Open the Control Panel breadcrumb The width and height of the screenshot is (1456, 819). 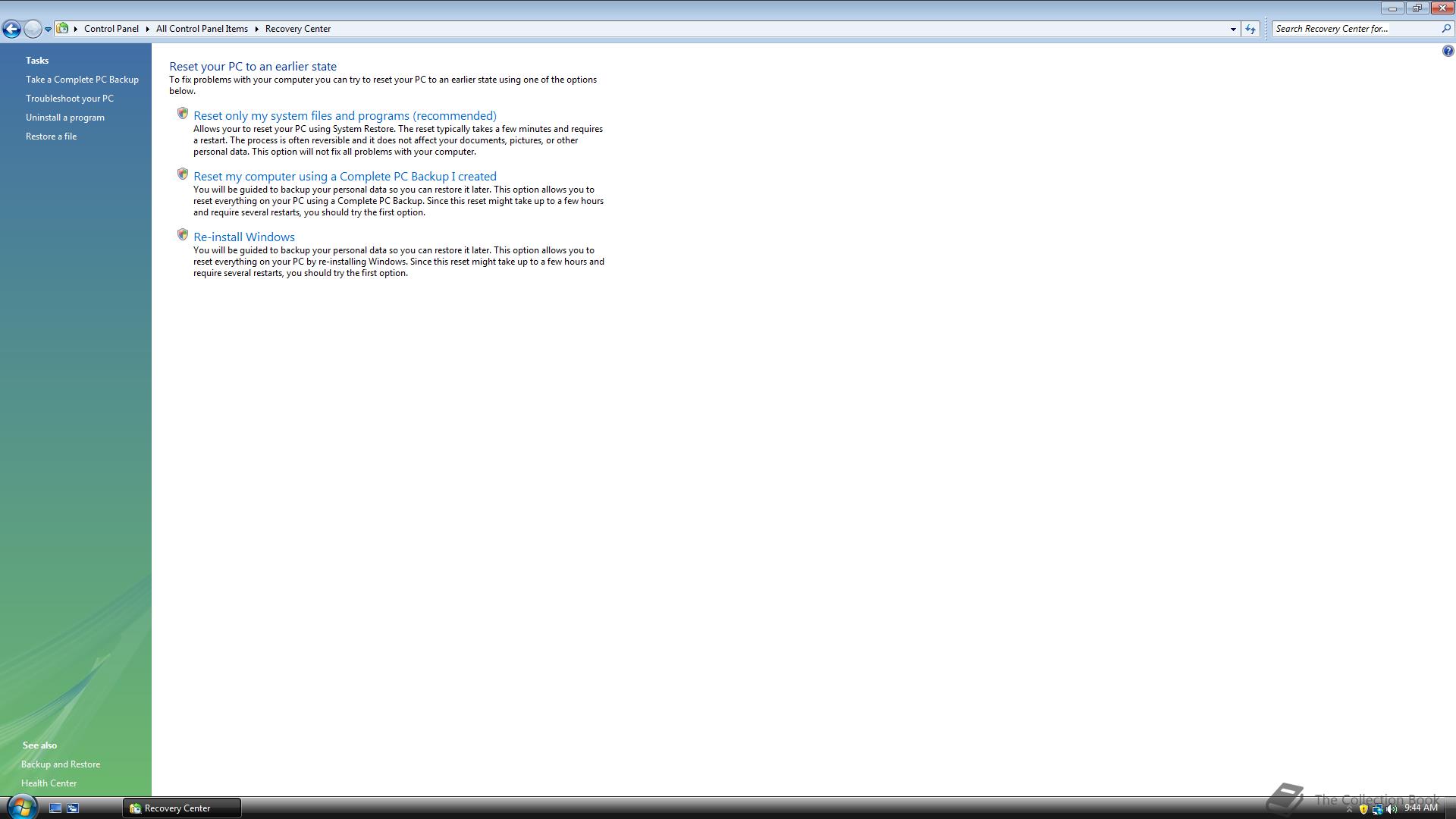[x=111, y=29]
